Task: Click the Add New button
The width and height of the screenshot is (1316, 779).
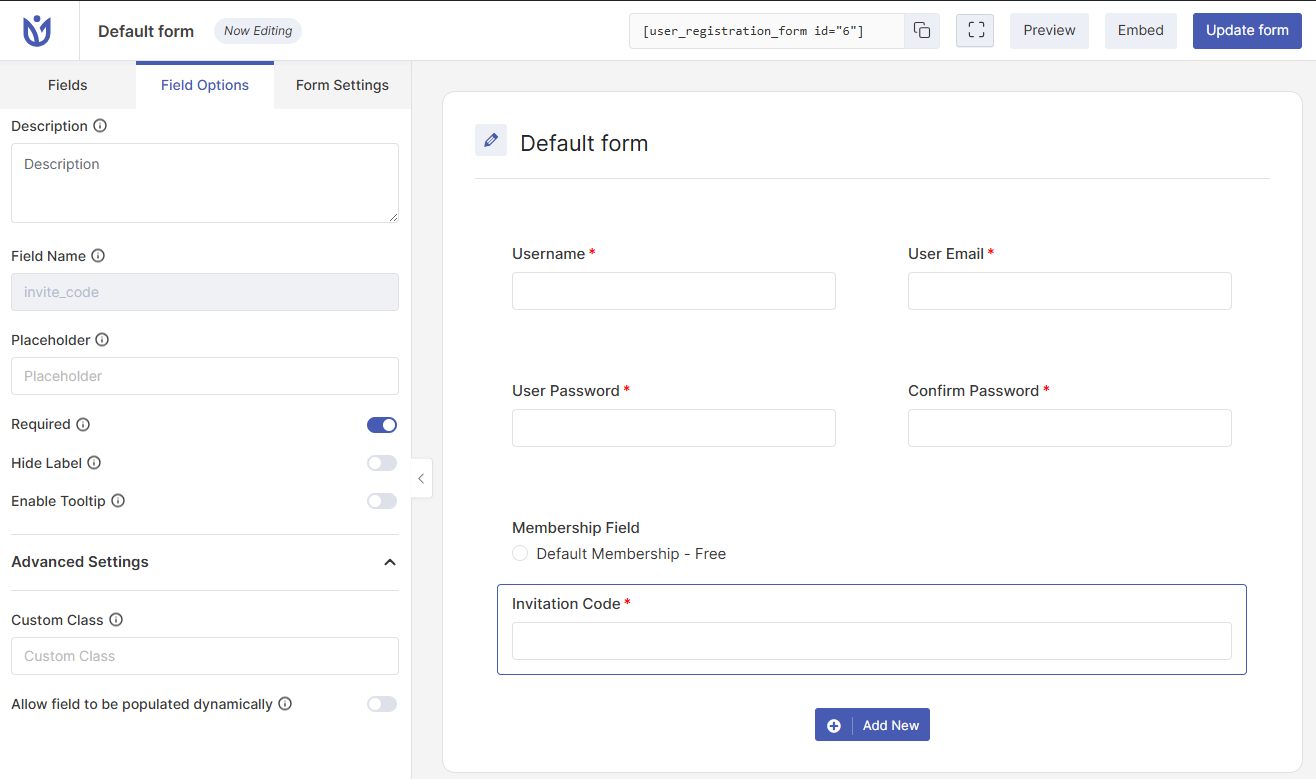Action: pyautogui.click(x=872, y=725)
